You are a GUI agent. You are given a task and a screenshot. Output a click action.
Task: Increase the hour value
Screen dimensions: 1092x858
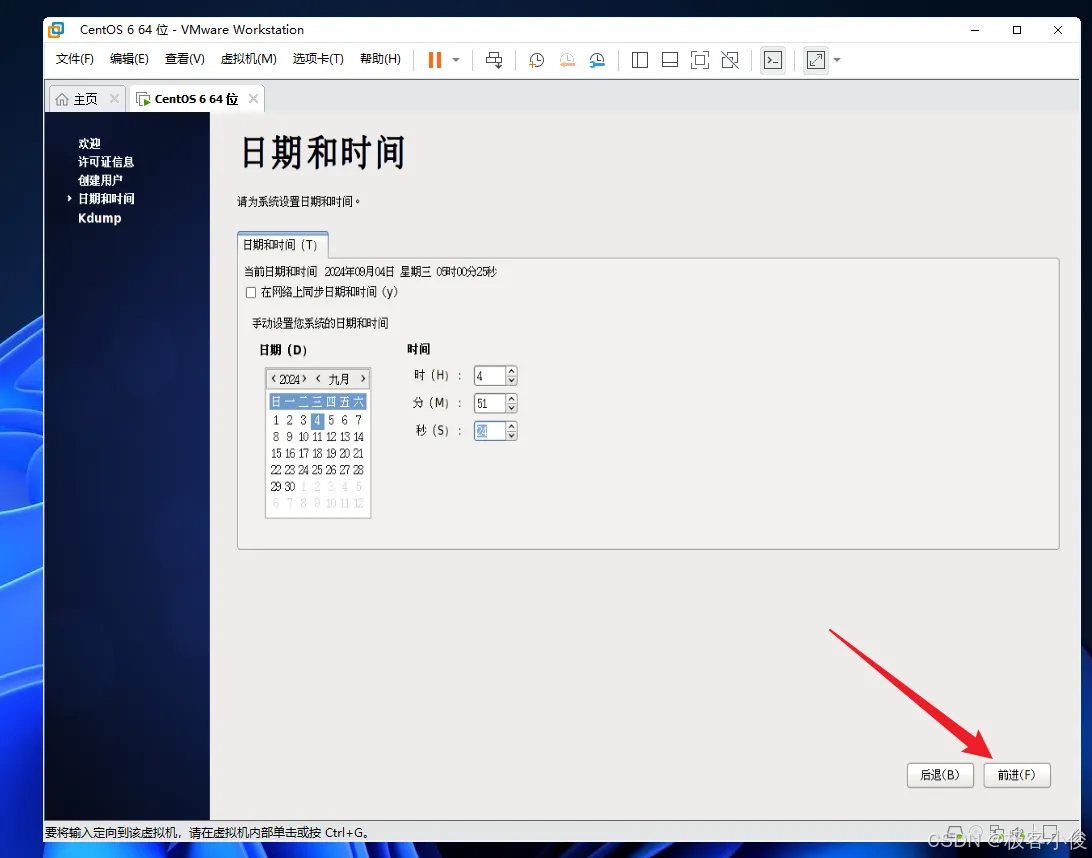(x=512, y=371)
